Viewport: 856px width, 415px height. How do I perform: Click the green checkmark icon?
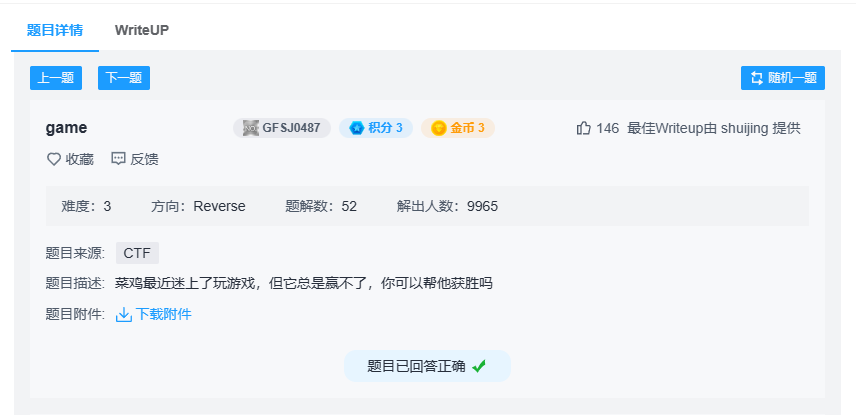[x=479, y=366]
